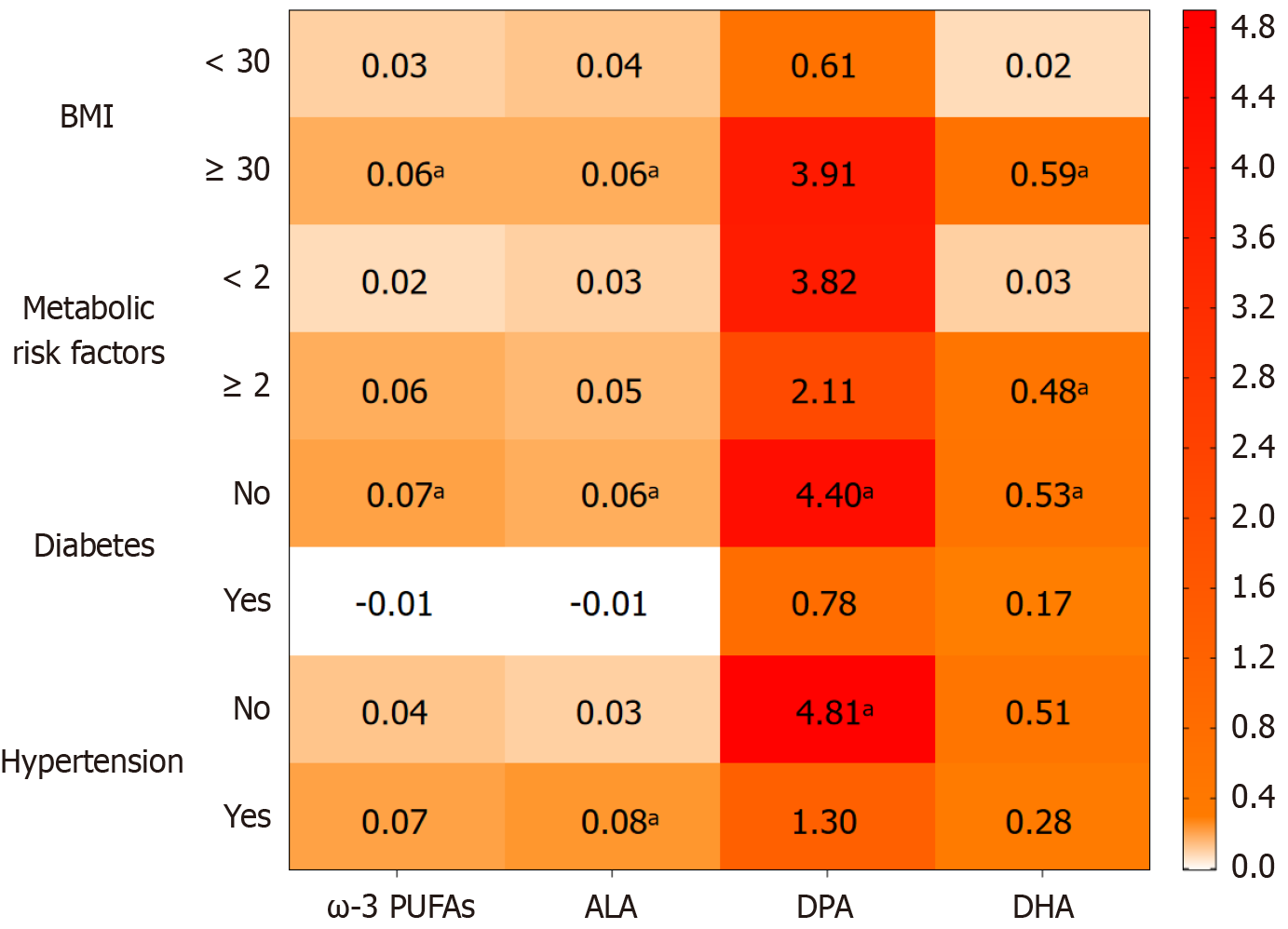Select the -0.01 cell in ALA column
The width and height of the screenshot is (1288, 929).
[x=612, y=601]
